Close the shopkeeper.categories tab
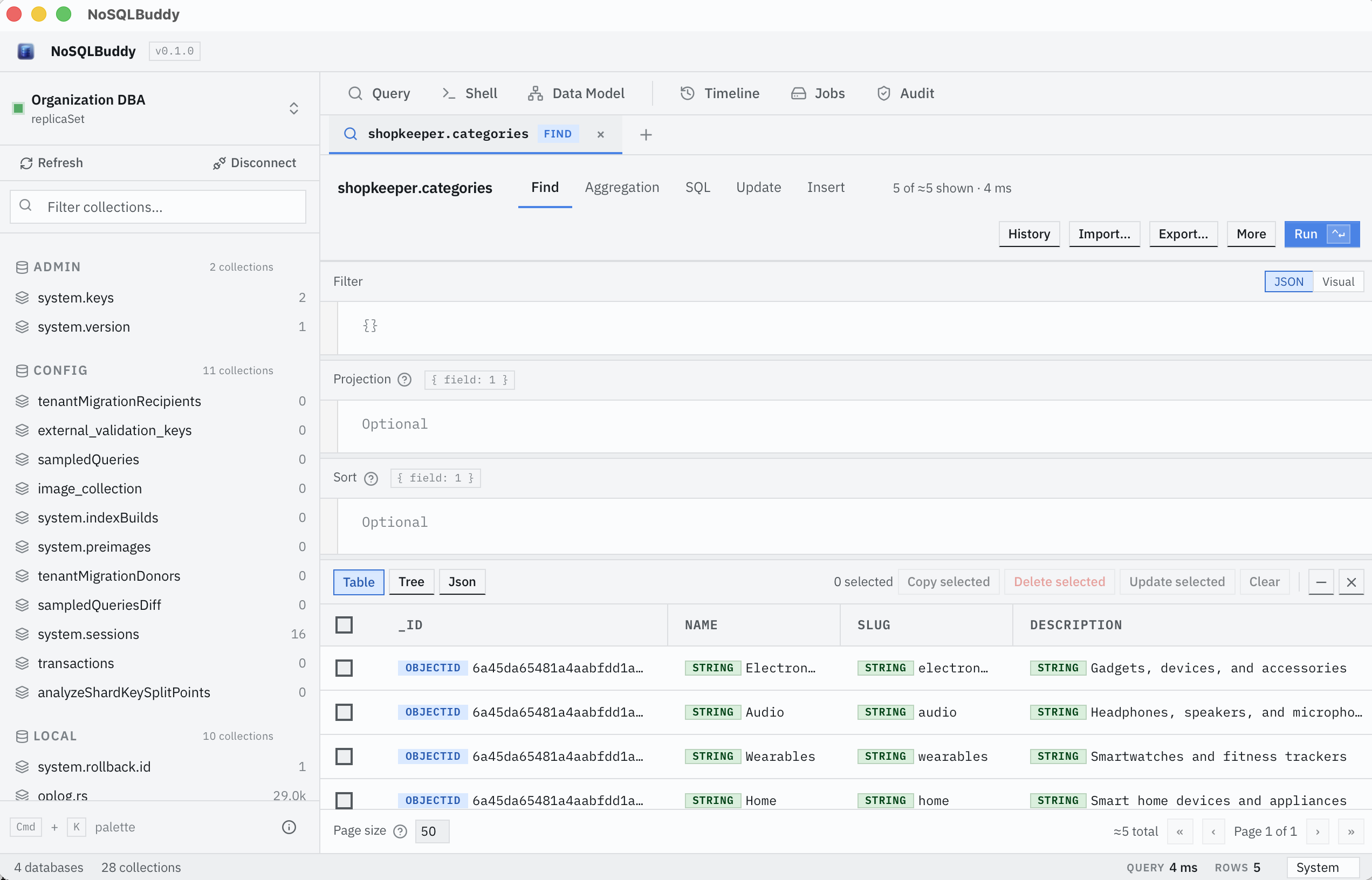The height and width of the screenshot is (880, 1372). (601, 134)
